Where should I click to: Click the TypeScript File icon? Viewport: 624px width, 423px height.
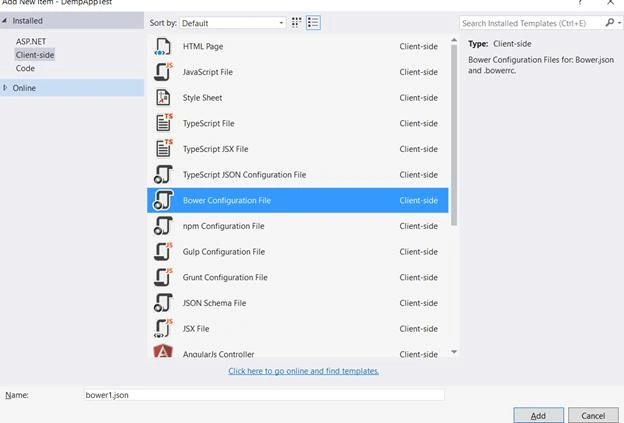pos(164,123)
